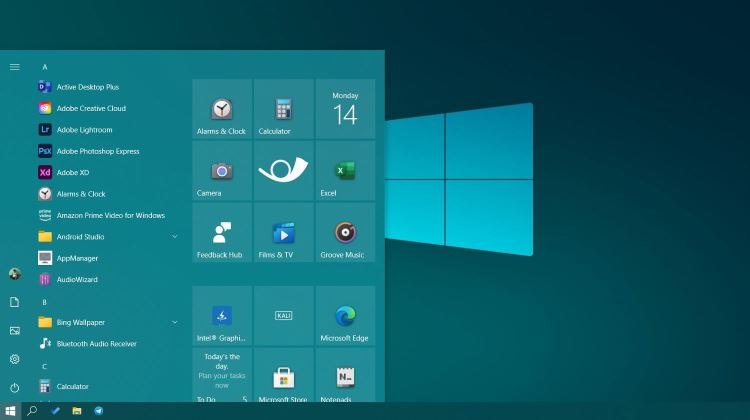
Task: Expand the Start hamburger menu
Action: (15, 67)
